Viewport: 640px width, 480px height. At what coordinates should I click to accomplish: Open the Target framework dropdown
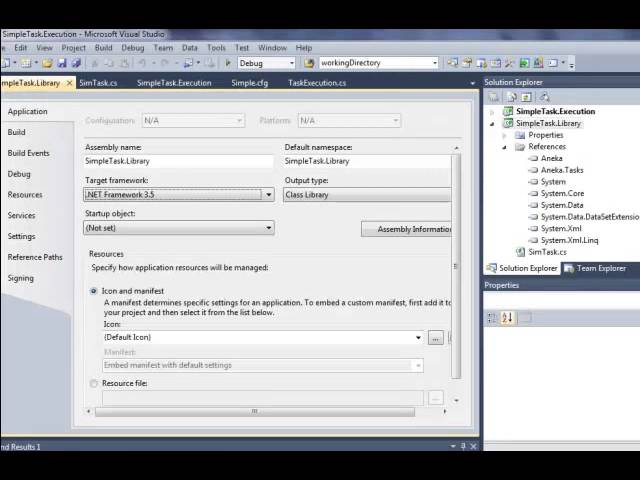click(179, 195)
